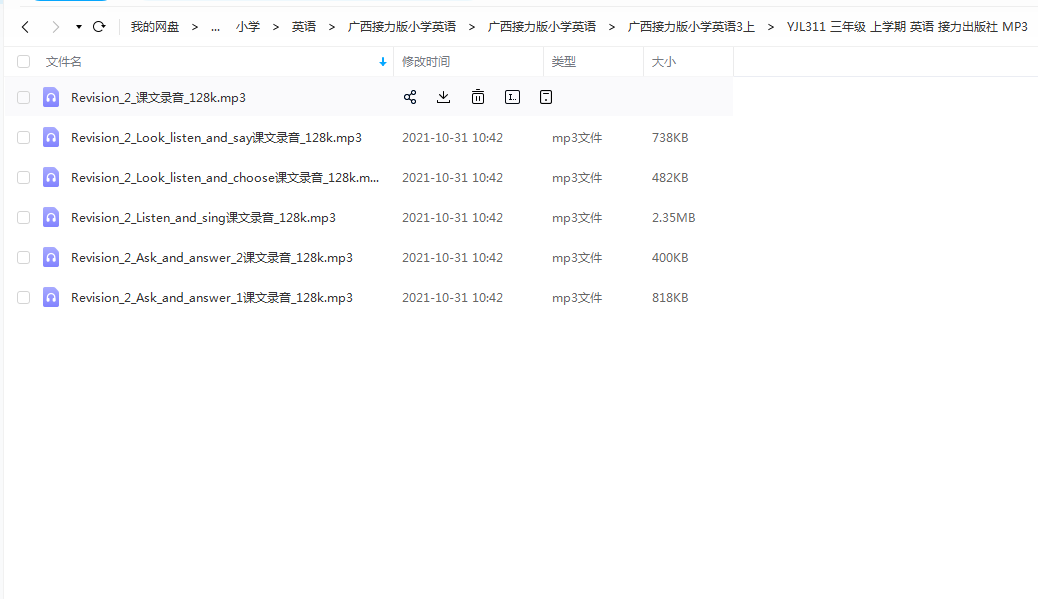Screen dimensions: 1038x599
Task: Sort by 类型 column header
Action: 564,62
